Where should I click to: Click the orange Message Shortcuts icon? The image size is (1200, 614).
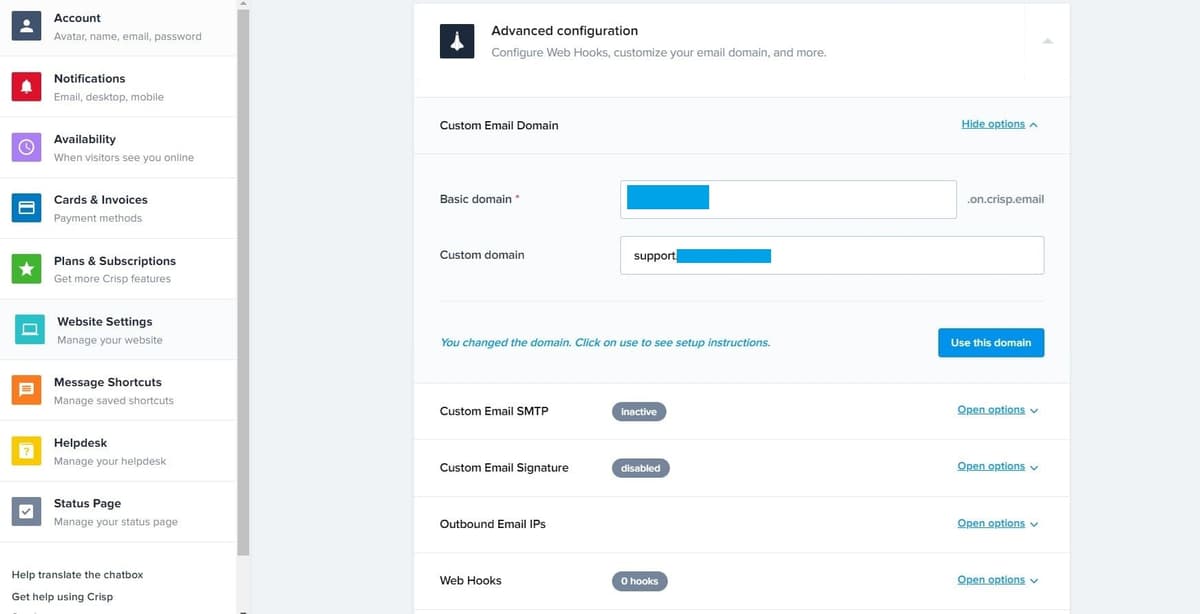[x=26, y=390]
